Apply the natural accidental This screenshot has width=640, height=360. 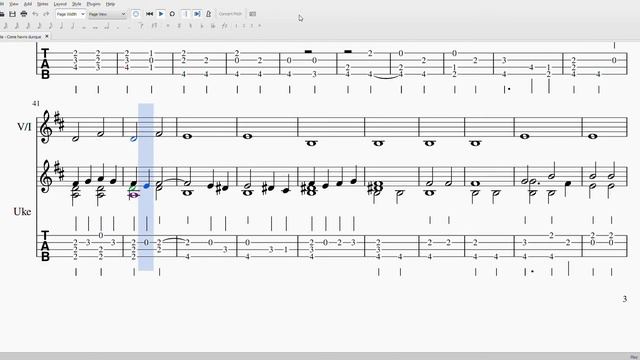[x=190, y=26]
